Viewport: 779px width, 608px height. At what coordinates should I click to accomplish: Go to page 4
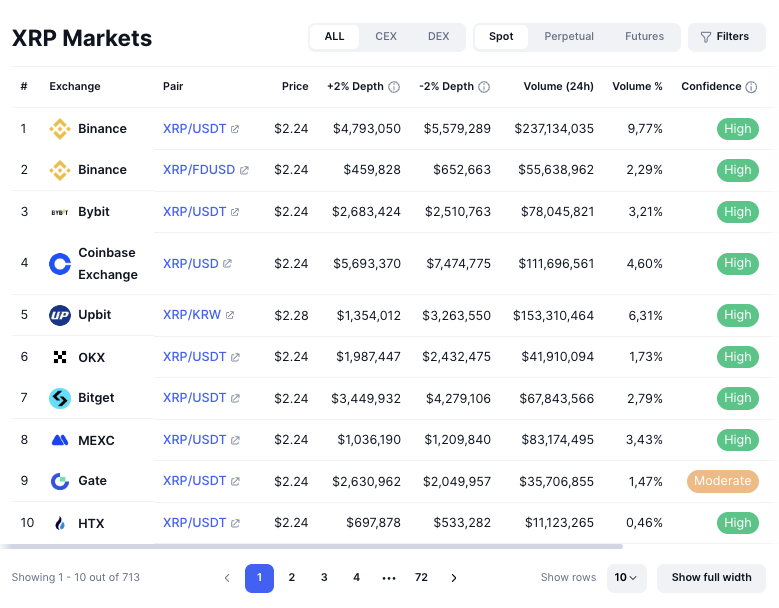coord(356,578)
